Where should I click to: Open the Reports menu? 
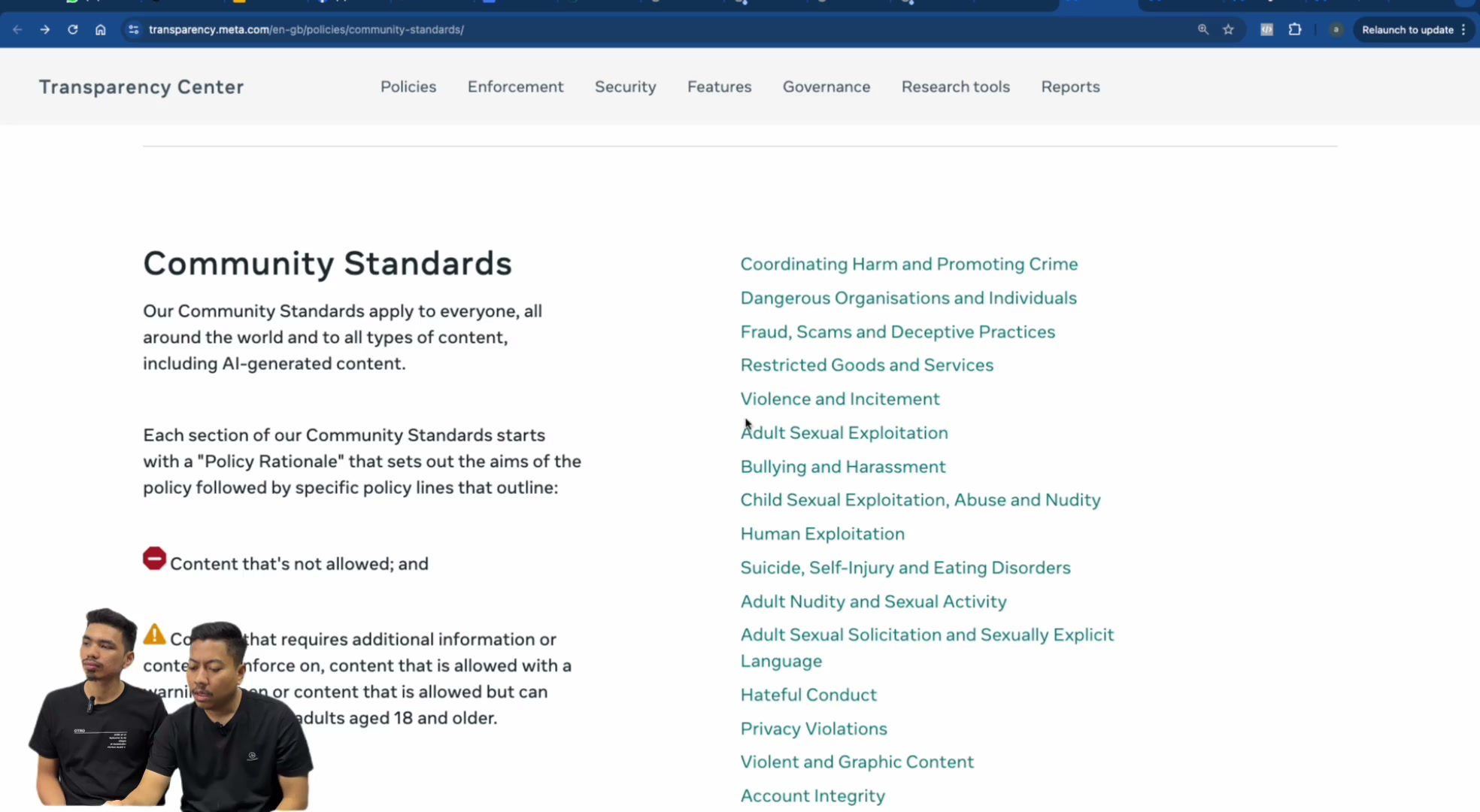(1070, 86)
